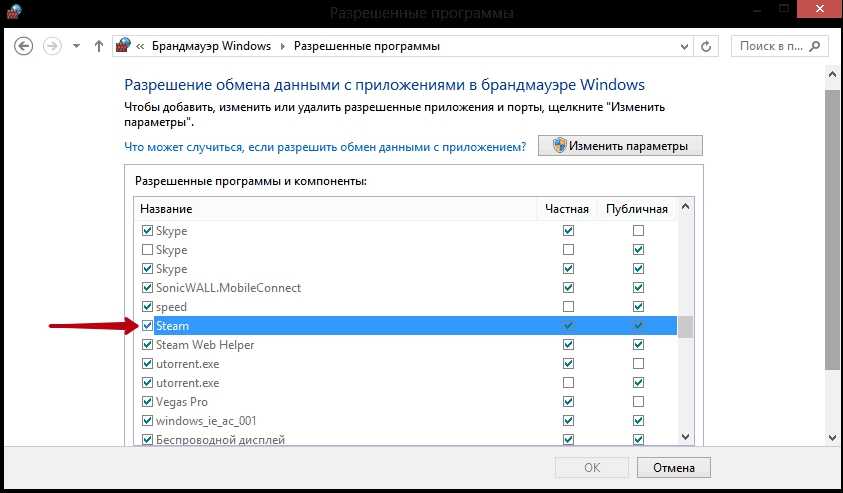Click the Back navigation arrow
Image resolution: width=843 pixels, height=493 pixels.
click(24, 46)
